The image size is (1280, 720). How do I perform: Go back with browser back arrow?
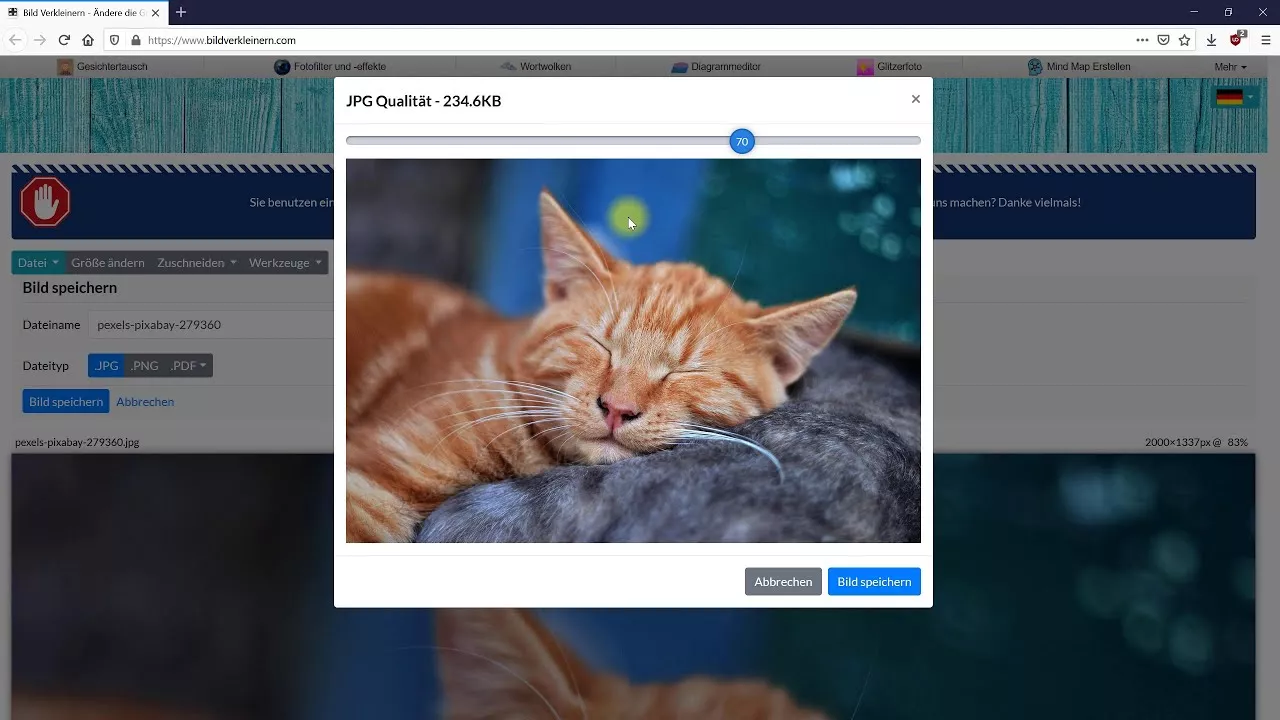[x=15, y=40]
